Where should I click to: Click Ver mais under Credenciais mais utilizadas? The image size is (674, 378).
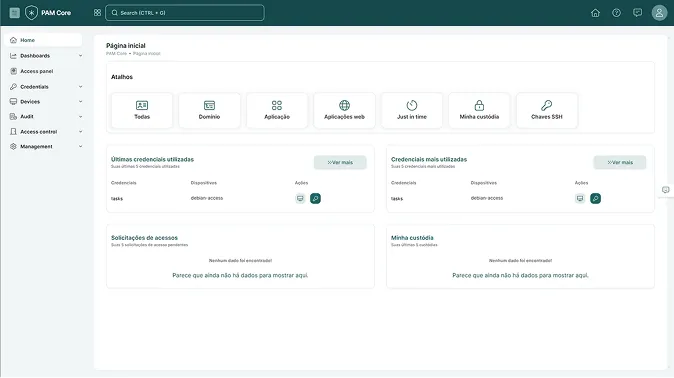click(620, 162)
